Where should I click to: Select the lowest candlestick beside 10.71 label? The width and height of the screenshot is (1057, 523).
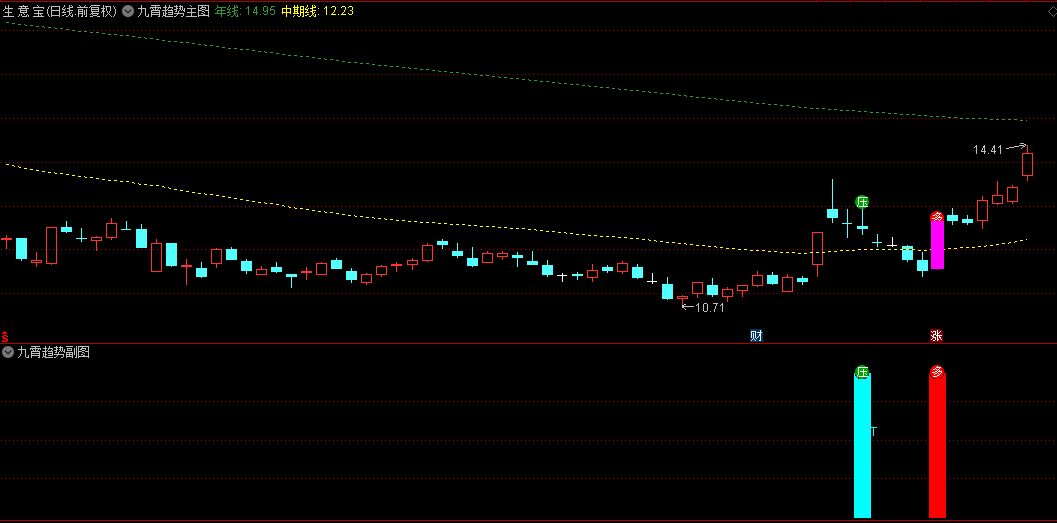click(x=682, y=298)
